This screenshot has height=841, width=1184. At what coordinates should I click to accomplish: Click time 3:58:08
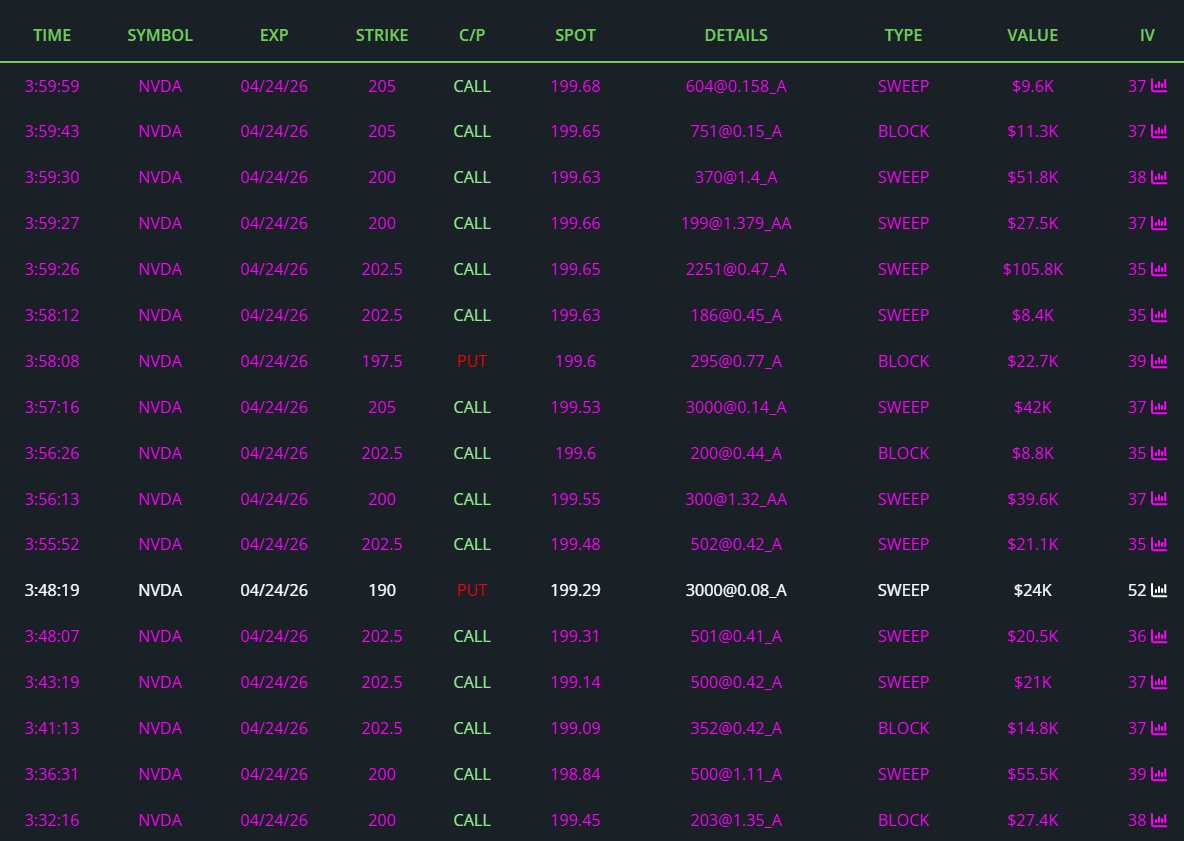52,362
